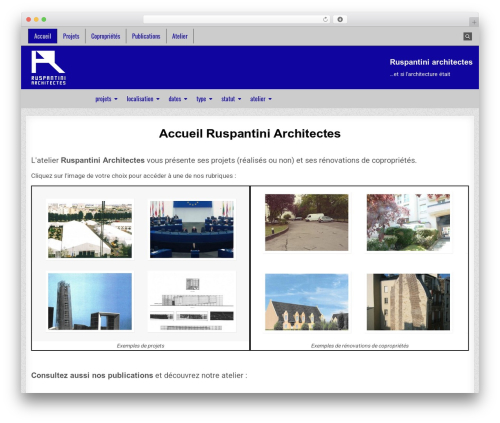The image size is (500, 423).
Task: Go to the Projets tab
Action: coord(71,36)
